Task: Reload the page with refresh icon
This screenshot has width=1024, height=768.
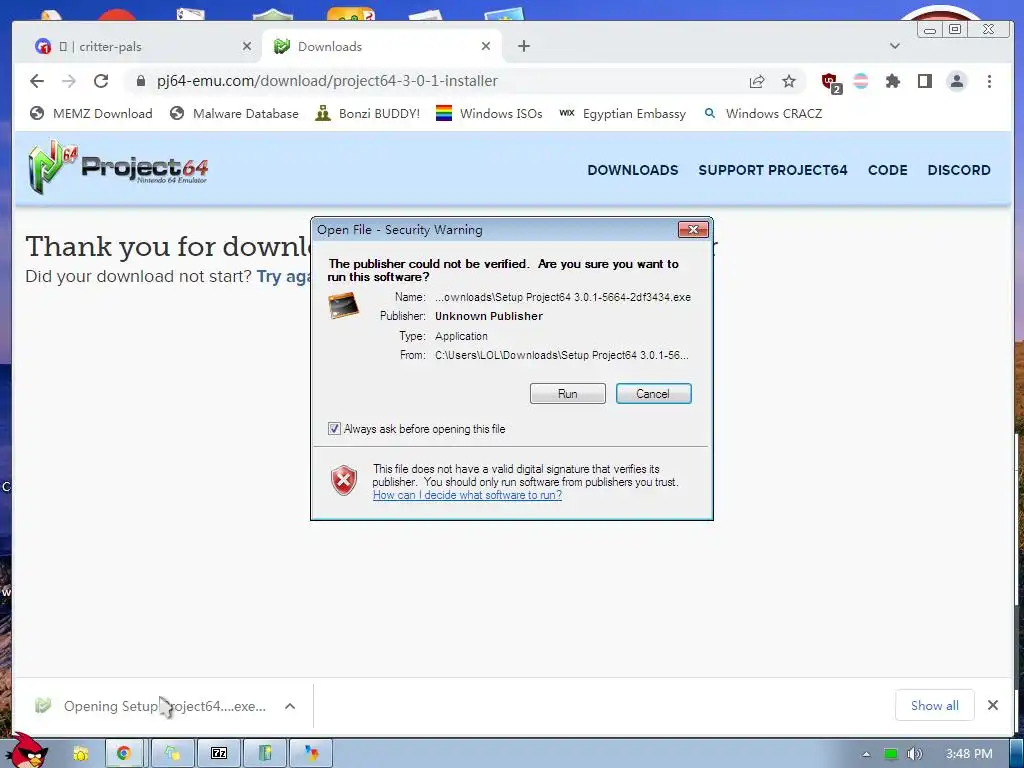Action: tap(101, 81)
